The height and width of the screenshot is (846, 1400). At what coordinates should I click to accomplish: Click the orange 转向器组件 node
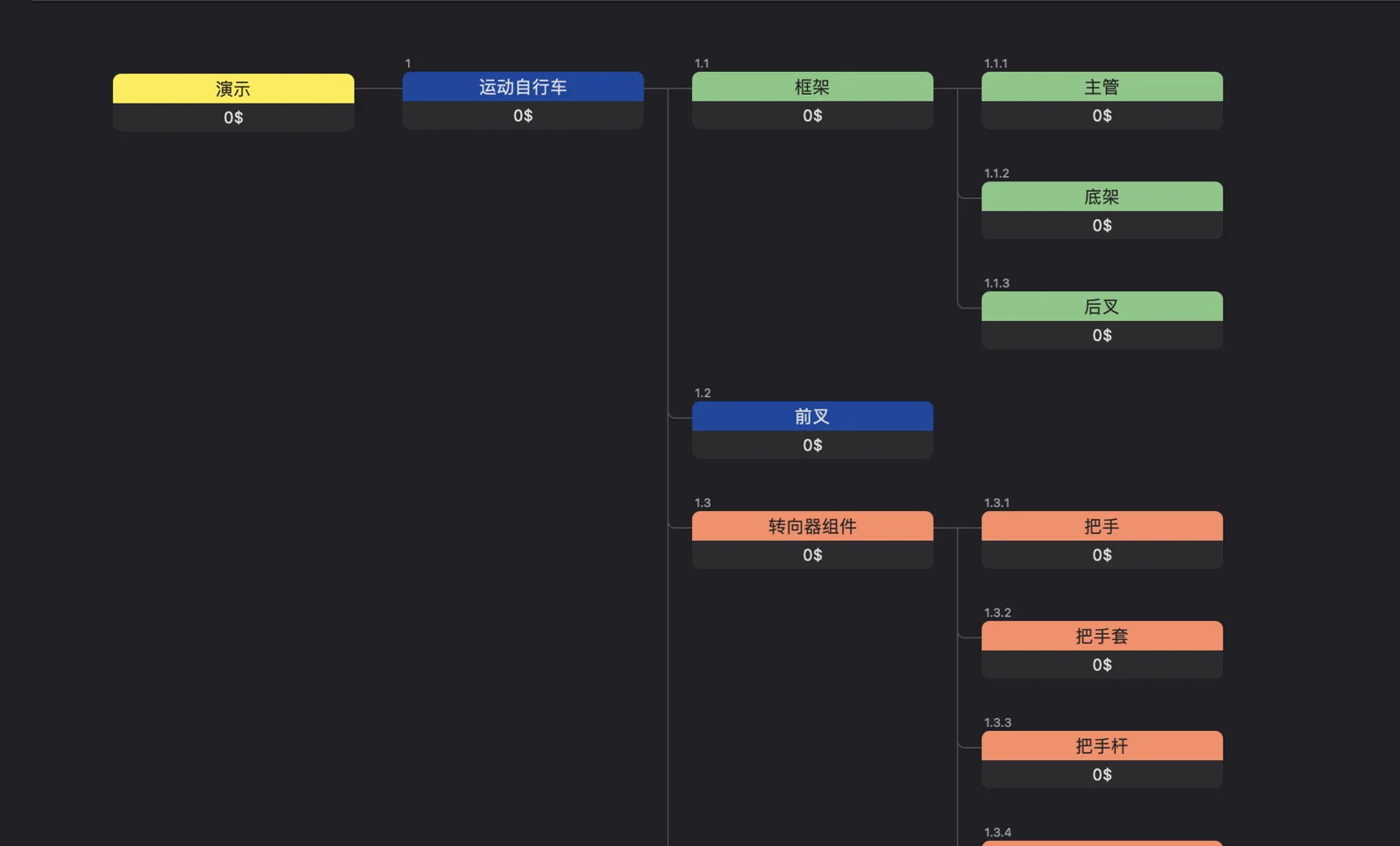812,526
